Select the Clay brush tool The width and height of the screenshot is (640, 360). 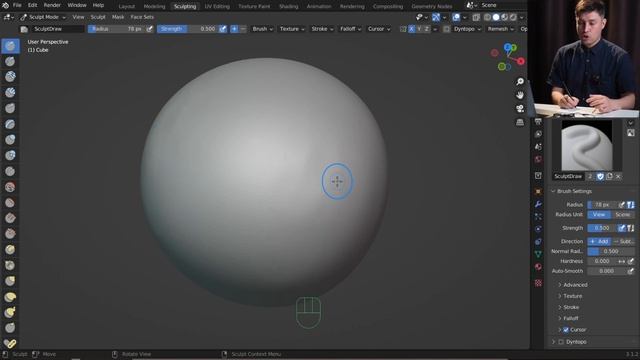click(x=10, y=77)
